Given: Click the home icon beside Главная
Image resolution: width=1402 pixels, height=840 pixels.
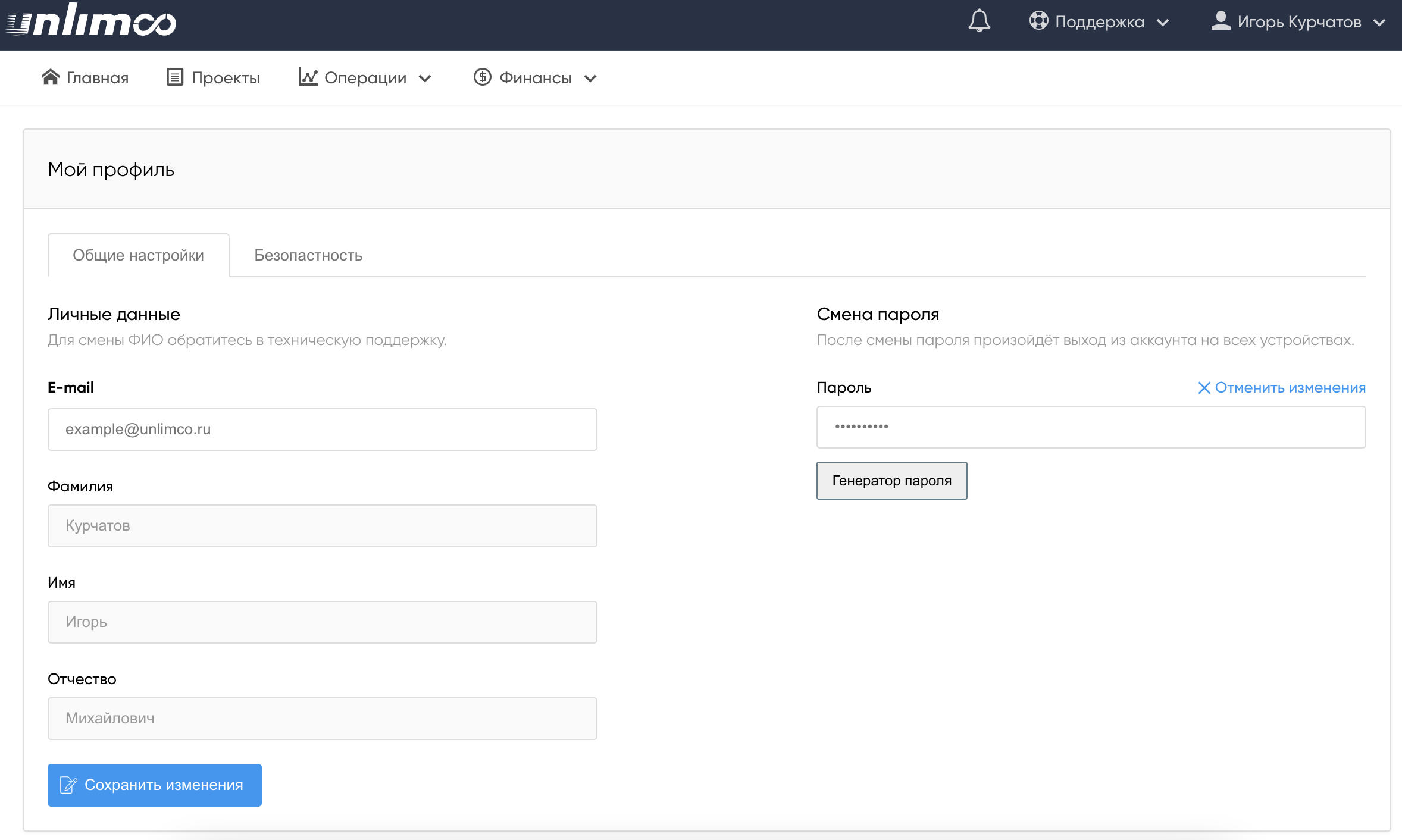Looking at the screenshot, I should [51, 77].
